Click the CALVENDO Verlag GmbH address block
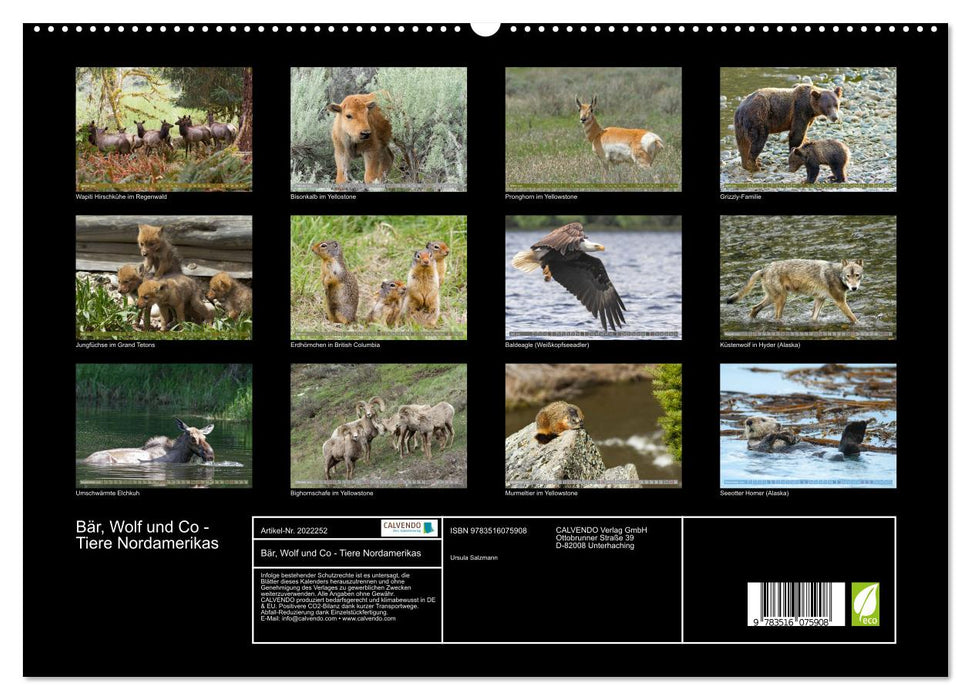971x700 pixels. [600, 538]
